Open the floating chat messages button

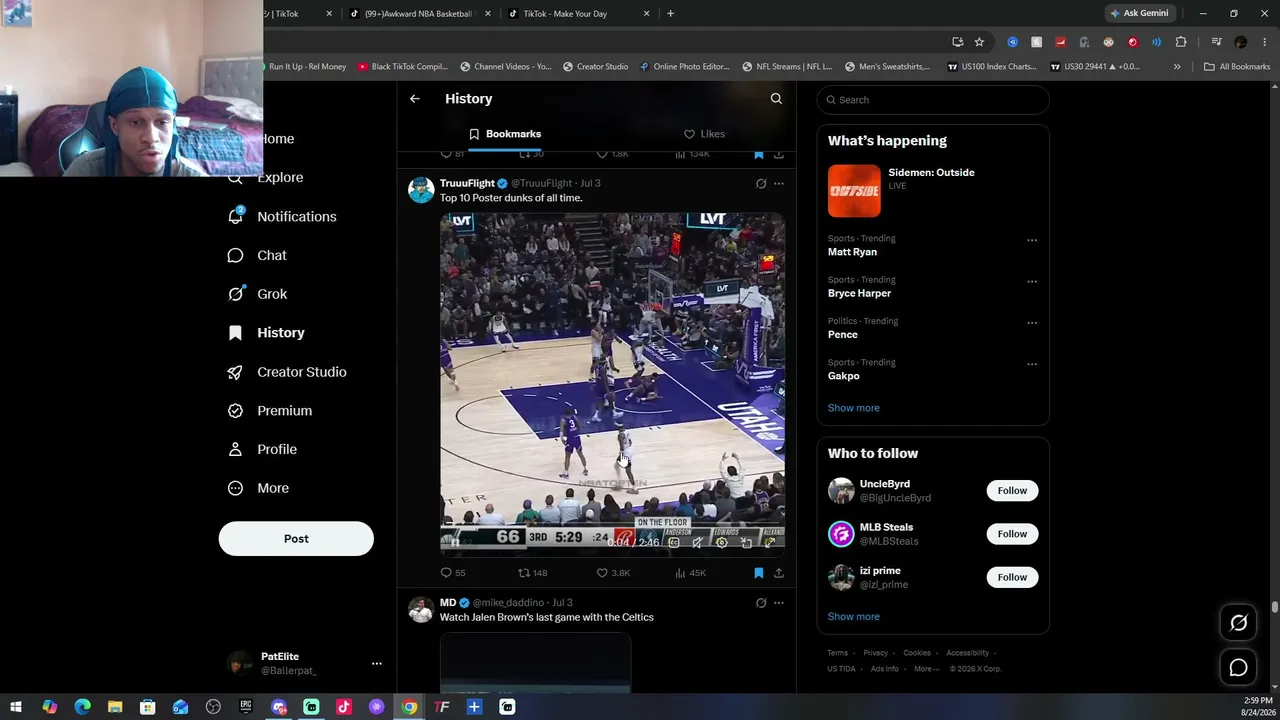(x=1238, y=667)
